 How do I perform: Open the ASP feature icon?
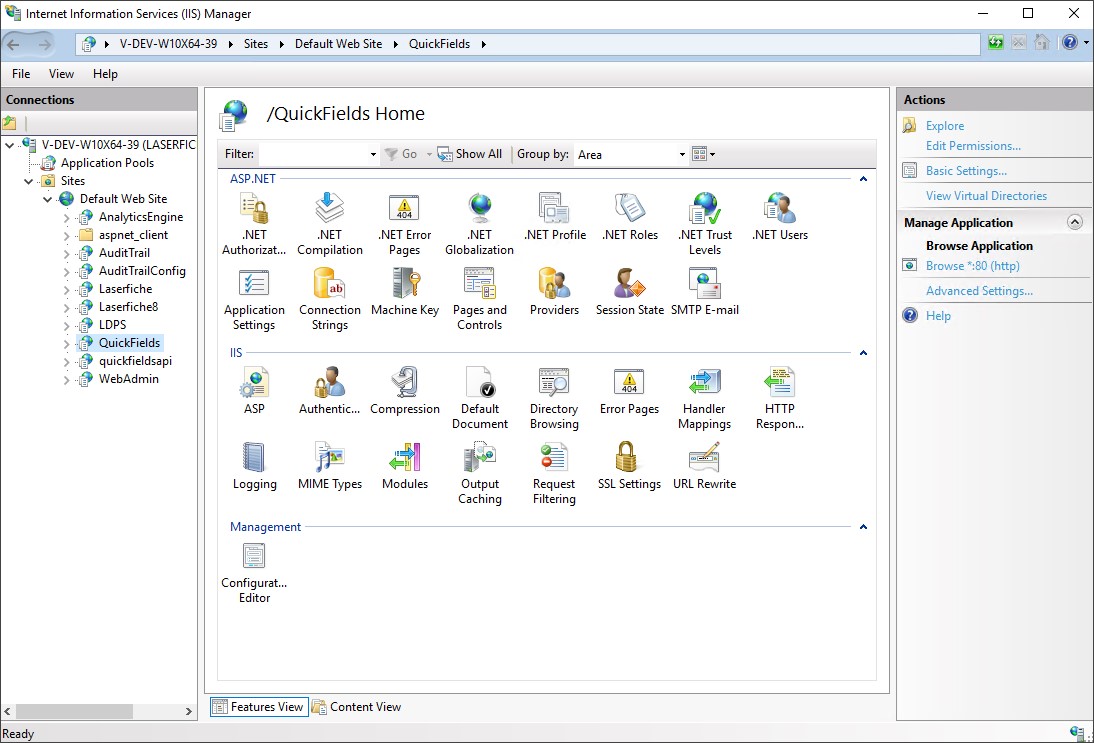tap(254, 391)
